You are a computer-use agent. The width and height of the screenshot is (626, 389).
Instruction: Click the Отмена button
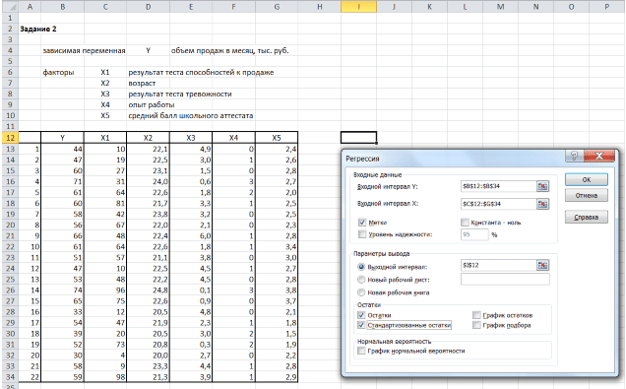click(586, 195)
